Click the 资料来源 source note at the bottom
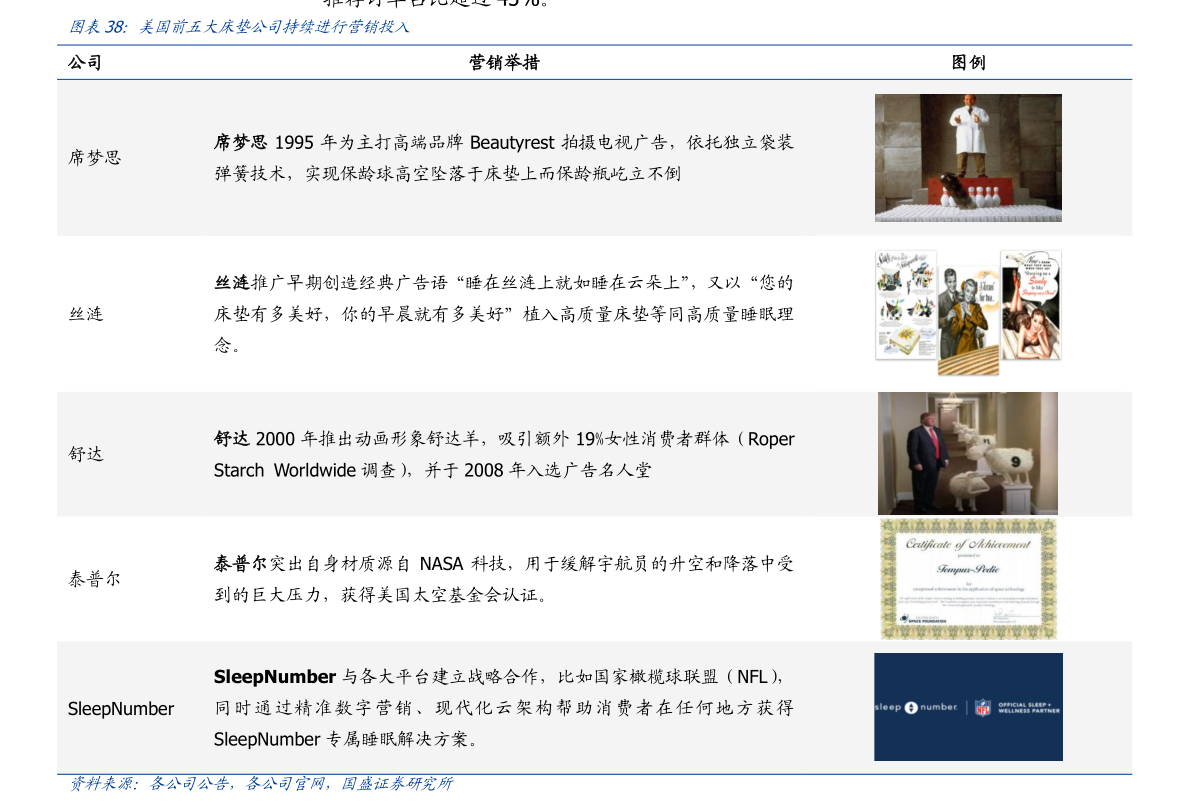This screenshot has height=812, width=1191. point(260,784)
